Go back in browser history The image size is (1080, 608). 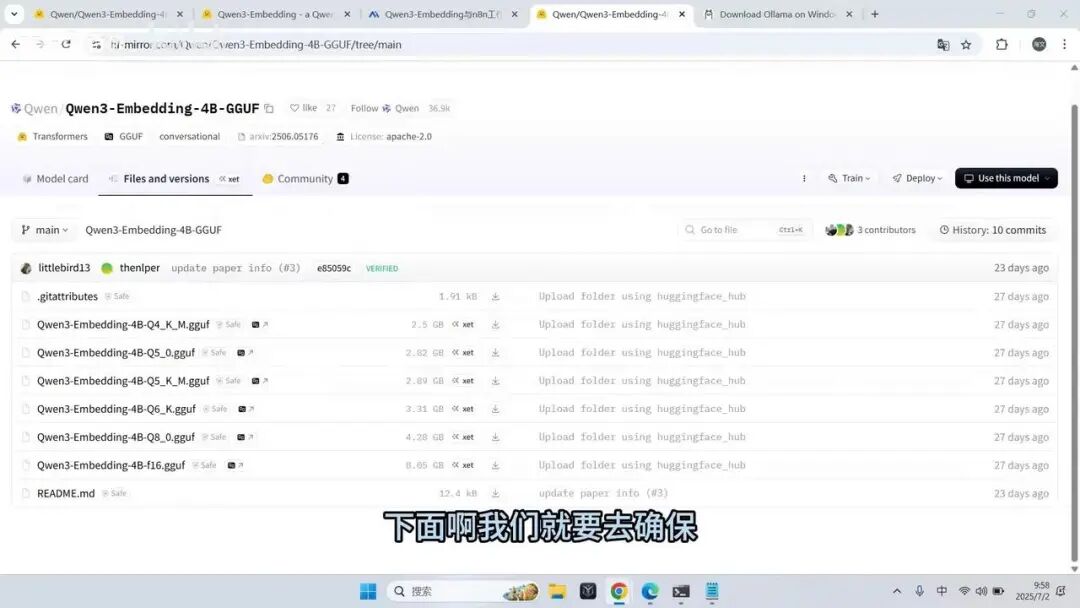click(x=15, y=44)
